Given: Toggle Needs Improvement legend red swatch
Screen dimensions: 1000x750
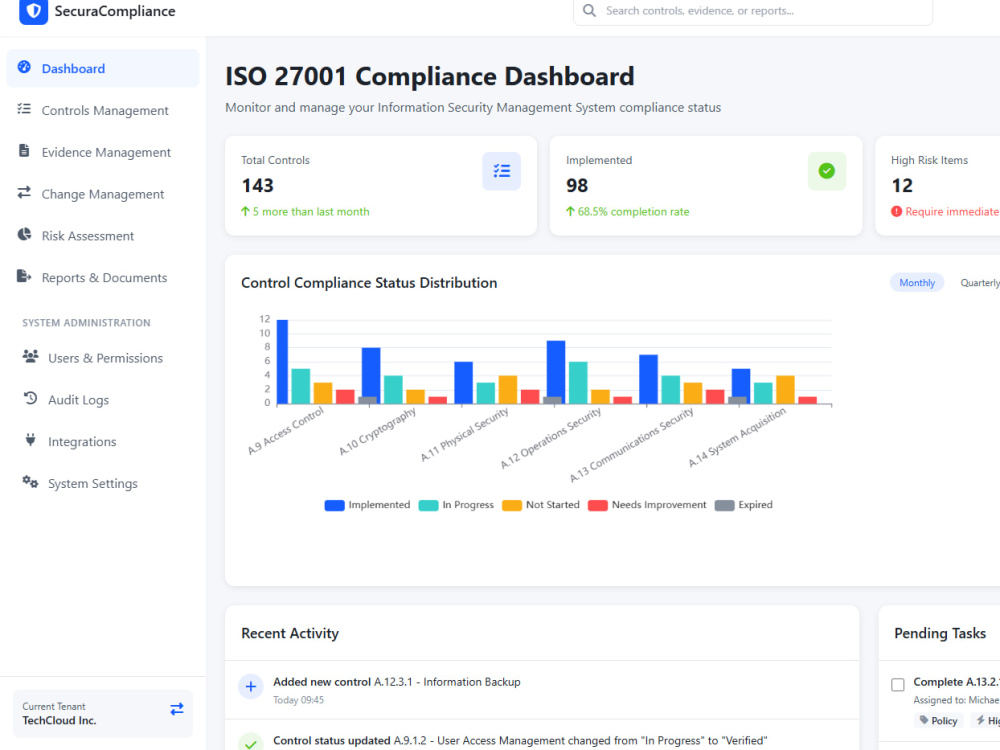Looking at the screenshot, I should tap(598, 505).
